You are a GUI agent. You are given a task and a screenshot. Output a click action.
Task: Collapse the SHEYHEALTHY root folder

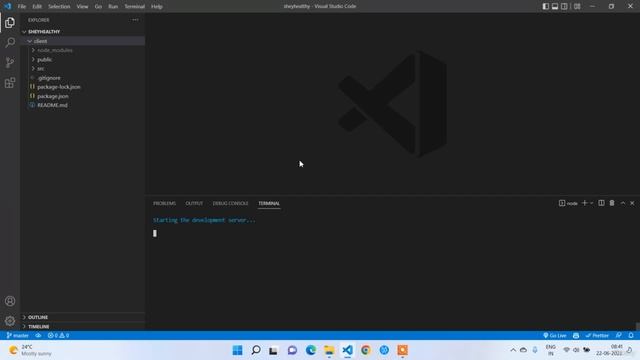(x=83, y=31)
